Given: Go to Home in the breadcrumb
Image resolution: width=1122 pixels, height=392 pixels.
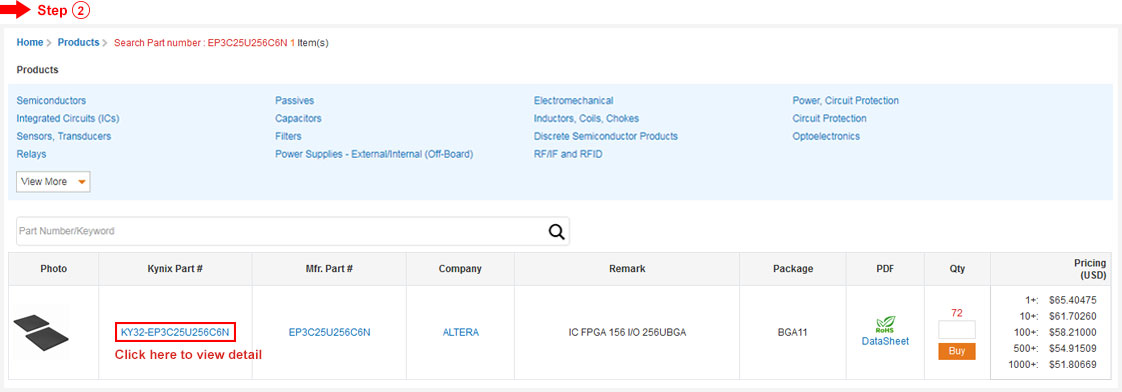Looking at the screenshot, I should [x=30, y=42].
